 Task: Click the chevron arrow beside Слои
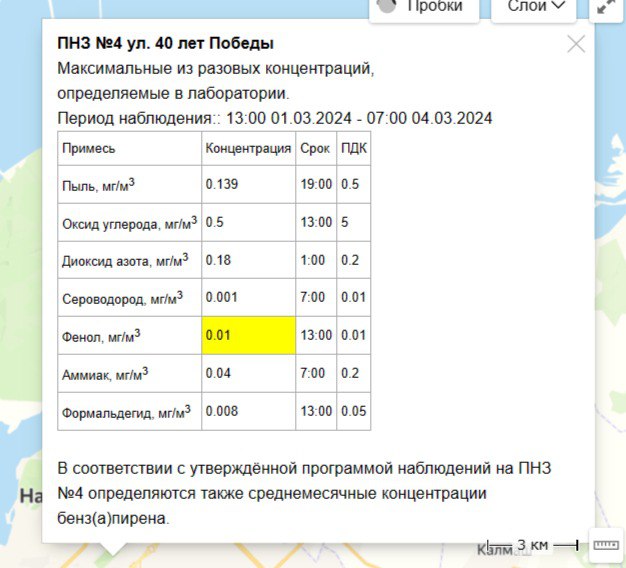coord(558,7)
